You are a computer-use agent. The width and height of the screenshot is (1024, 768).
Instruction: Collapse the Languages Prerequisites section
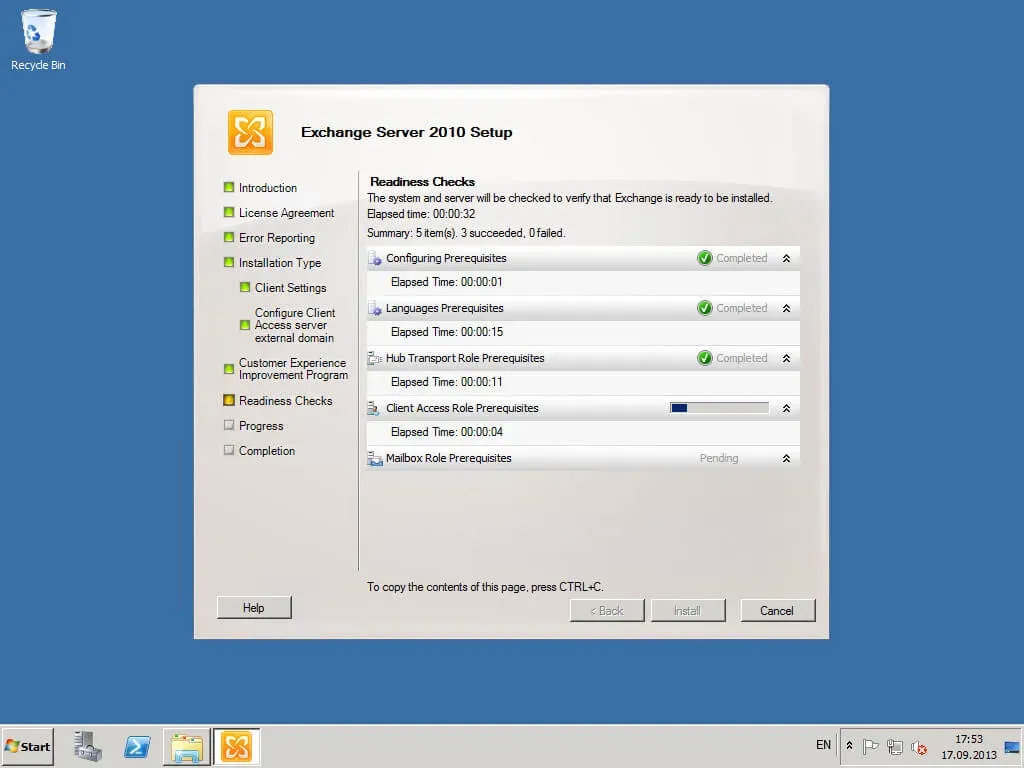[786, 308]
